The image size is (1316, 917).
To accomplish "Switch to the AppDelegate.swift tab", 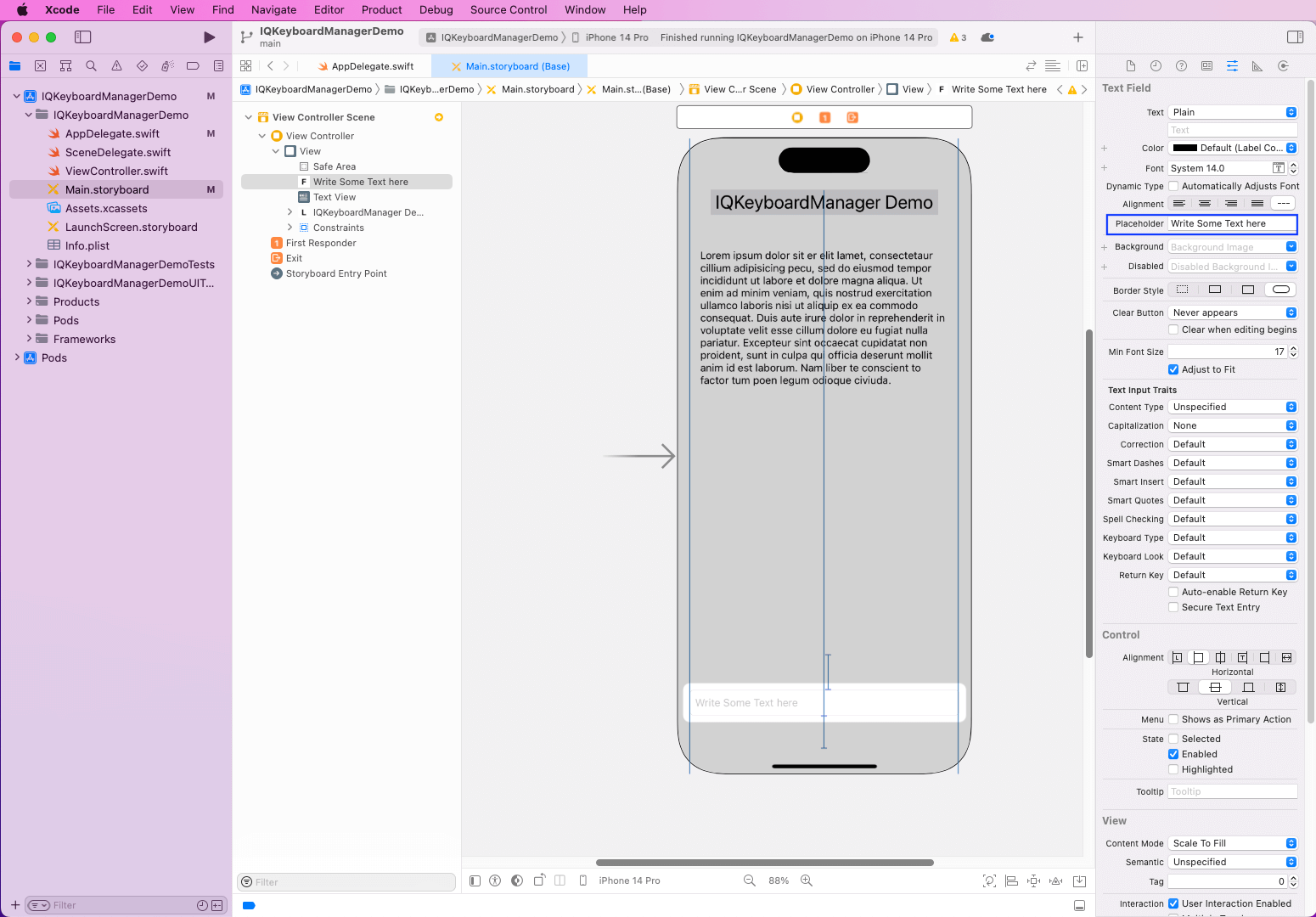I will tap(372, 66).
